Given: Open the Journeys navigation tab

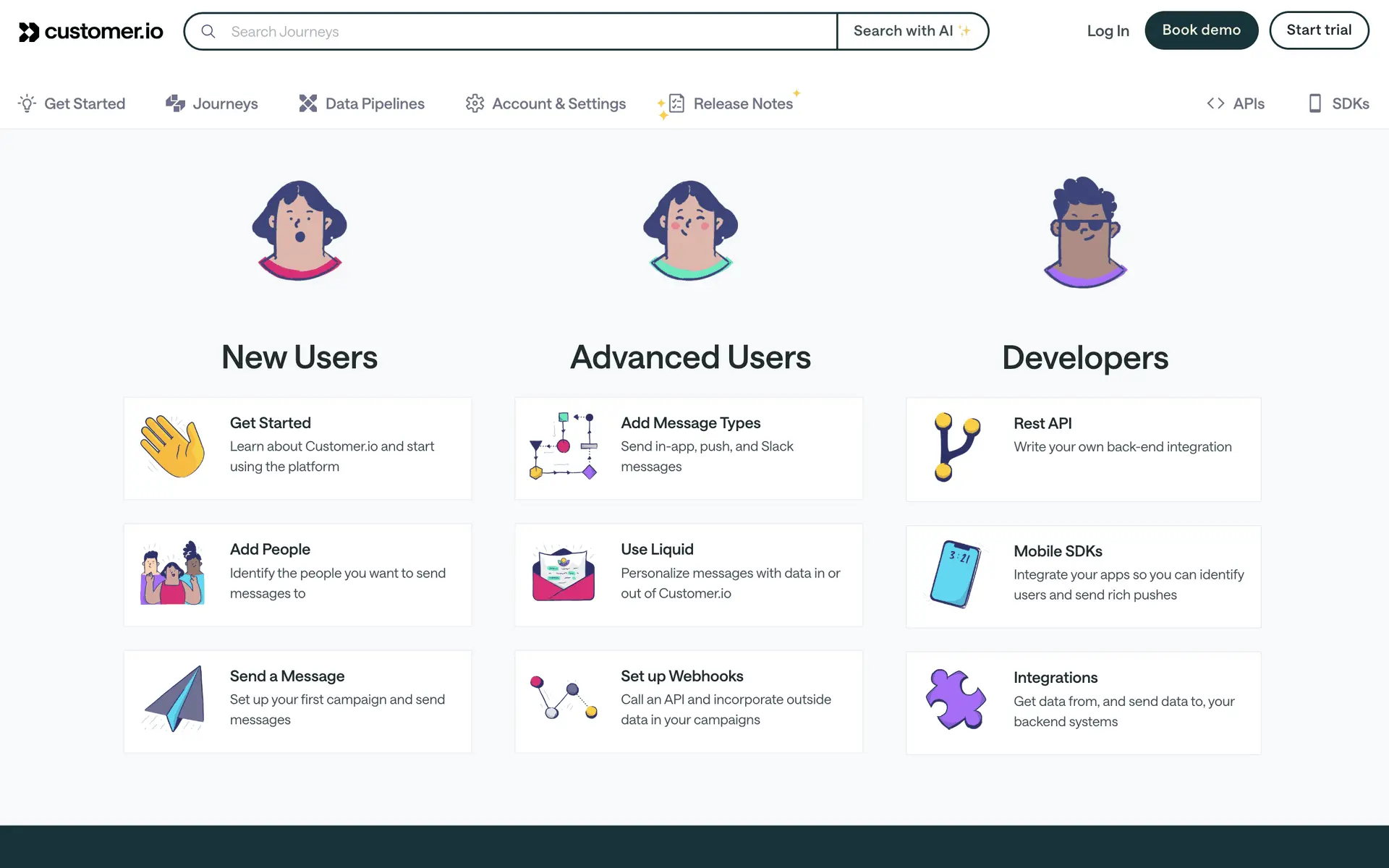Looking at the screenshot, I should click(211, 103).
